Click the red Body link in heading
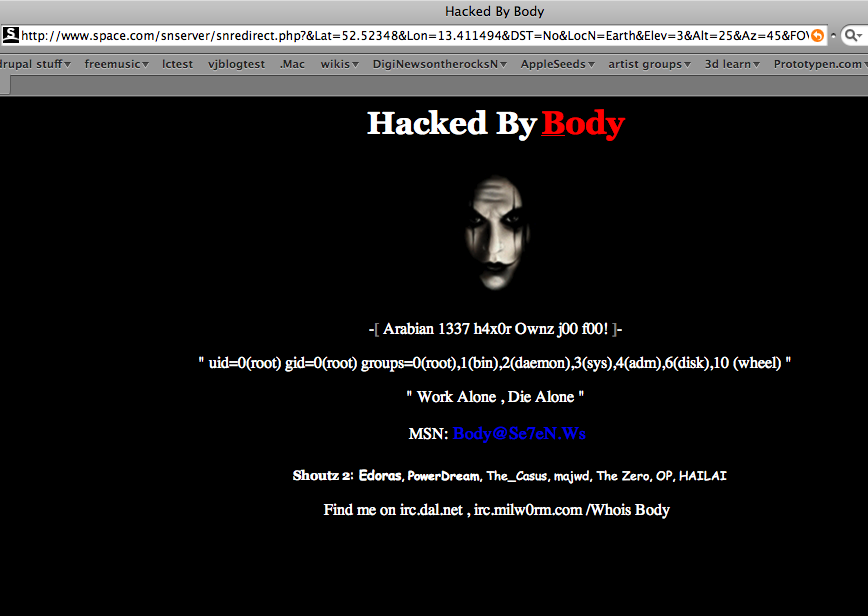 tap(583, 123)
